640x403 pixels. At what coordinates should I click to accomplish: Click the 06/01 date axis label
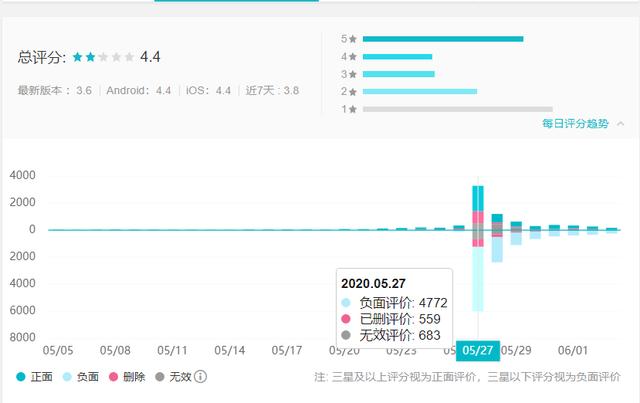pos(573,351)
